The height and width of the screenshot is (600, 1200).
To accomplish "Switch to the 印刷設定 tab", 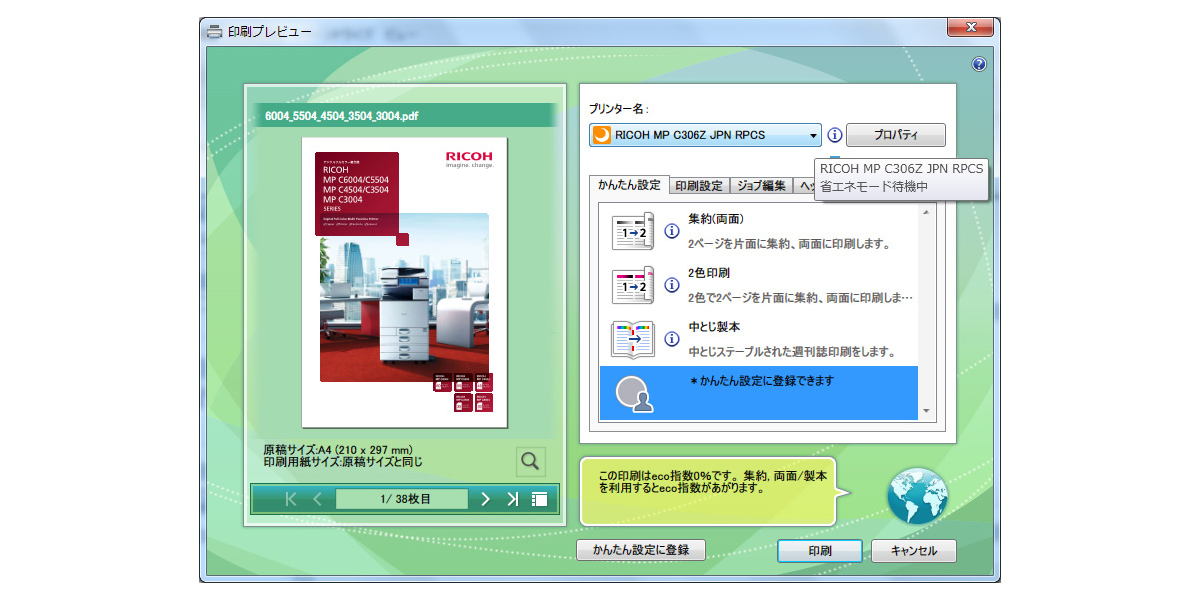I will pyautogui.click(x=700, y=185).
